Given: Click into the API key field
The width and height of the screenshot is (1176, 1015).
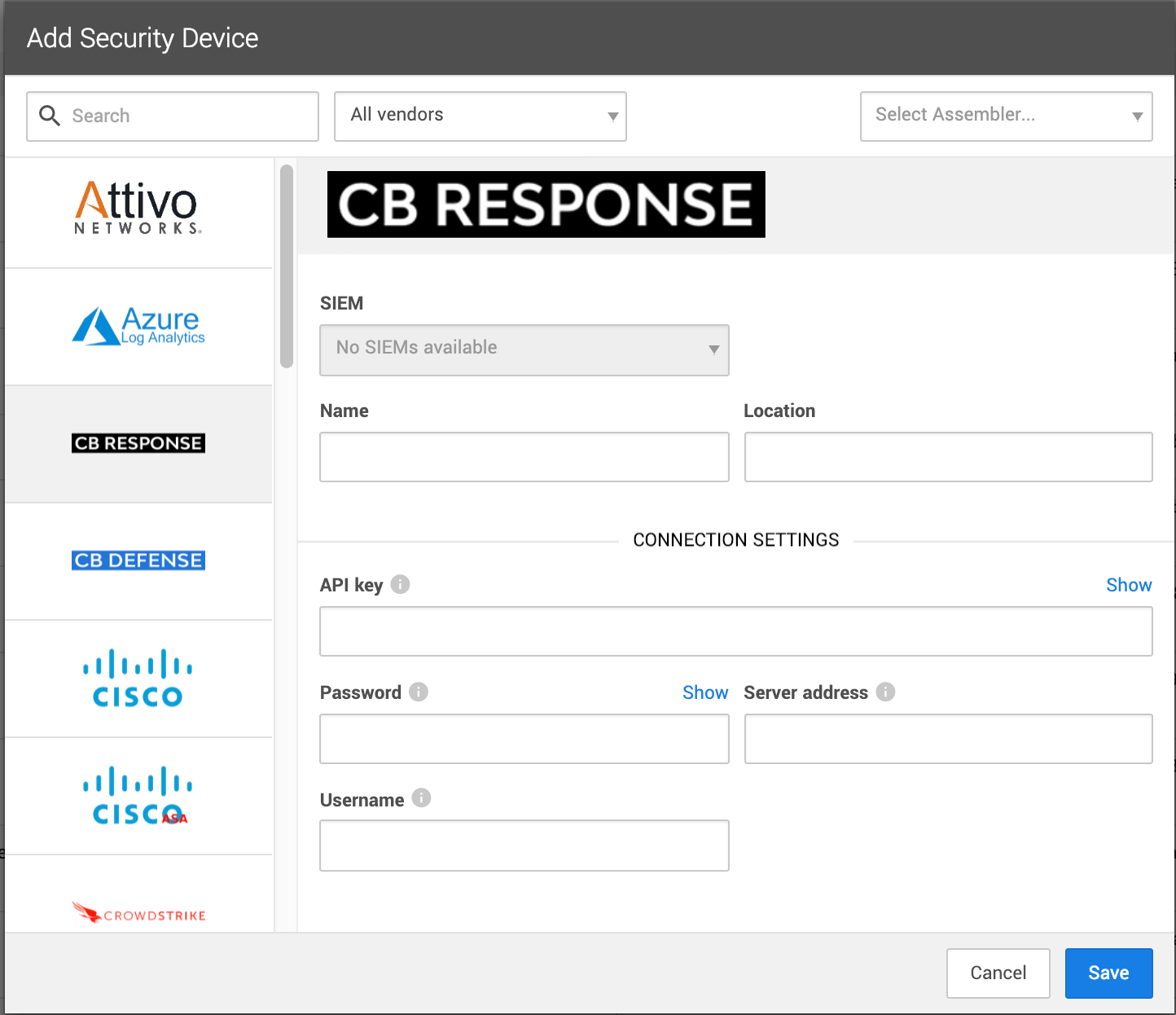Looking at the screenshot, I should 736,631.
